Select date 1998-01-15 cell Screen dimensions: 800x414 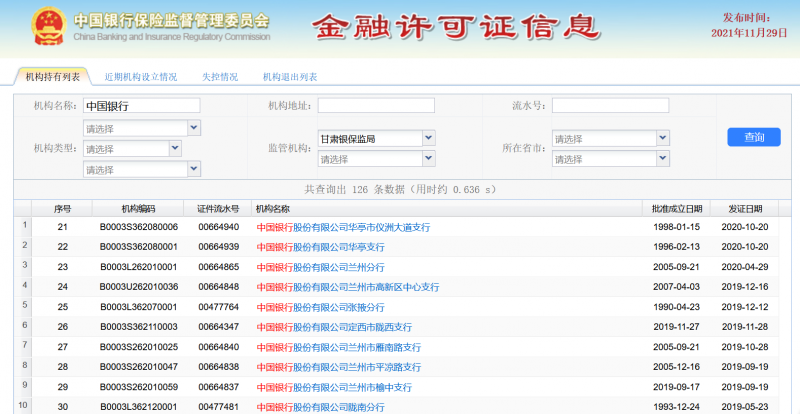click(x=677, y=227)
